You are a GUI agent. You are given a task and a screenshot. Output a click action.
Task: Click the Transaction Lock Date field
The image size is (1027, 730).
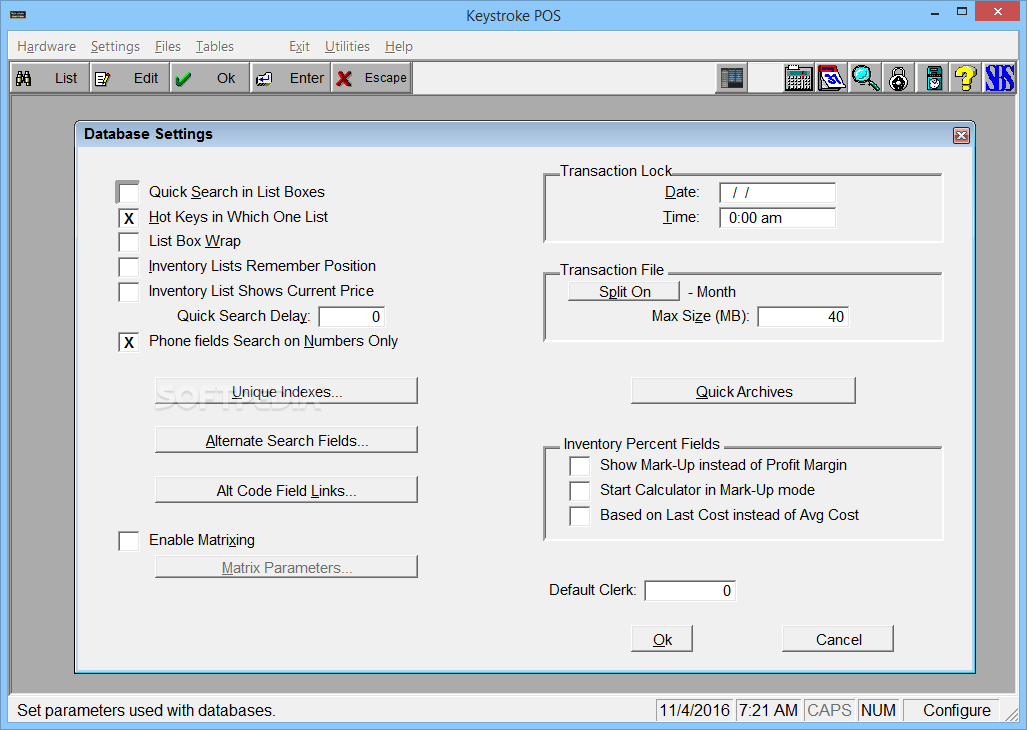pyautogui.click(x=777, y=193)
